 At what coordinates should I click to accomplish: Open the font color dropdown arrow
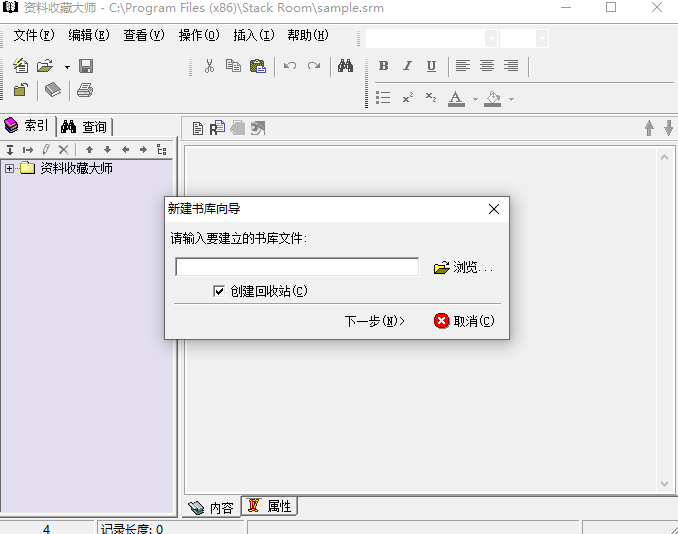(x=475, y=99)
